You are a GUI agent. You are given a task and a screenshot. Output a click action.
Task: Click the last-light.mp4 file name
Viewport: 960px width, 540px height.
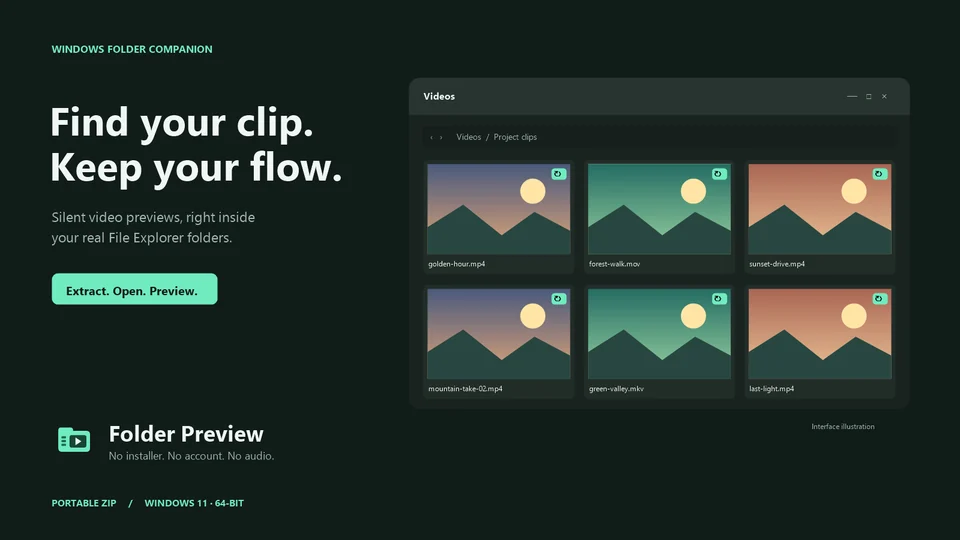771,389
